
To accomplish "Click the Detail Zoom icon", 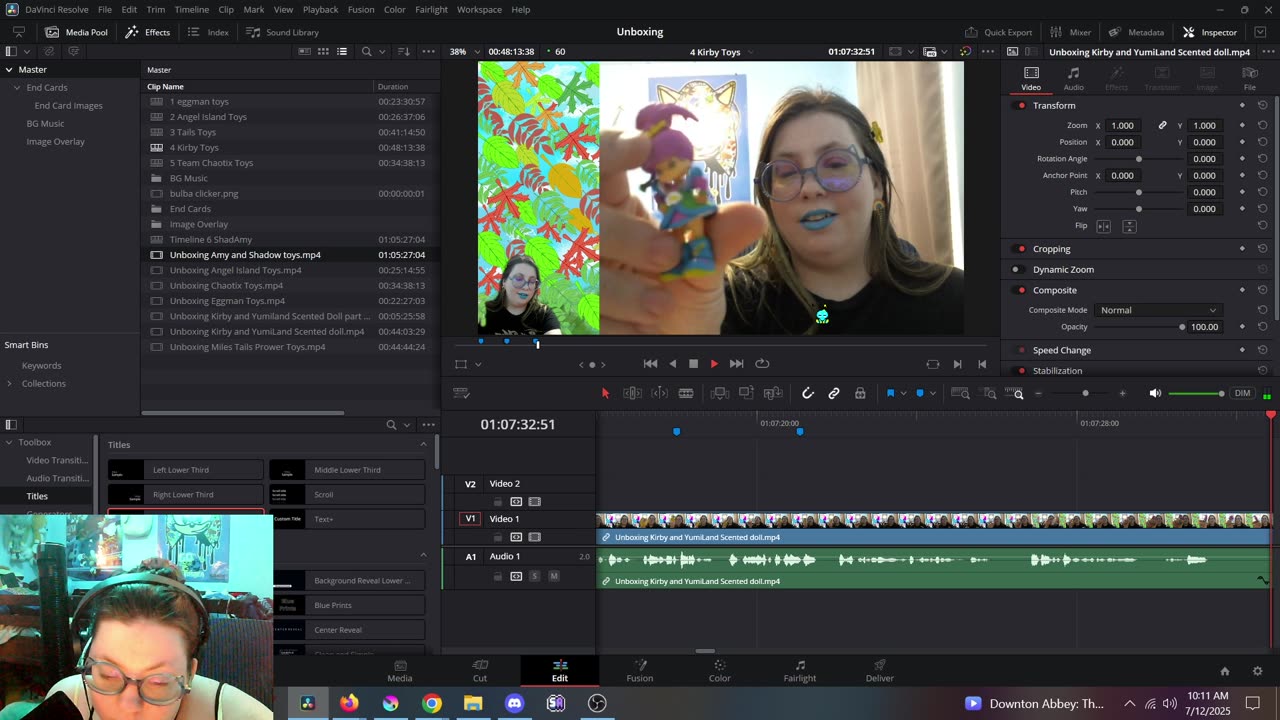I will [x=989, y=393].
